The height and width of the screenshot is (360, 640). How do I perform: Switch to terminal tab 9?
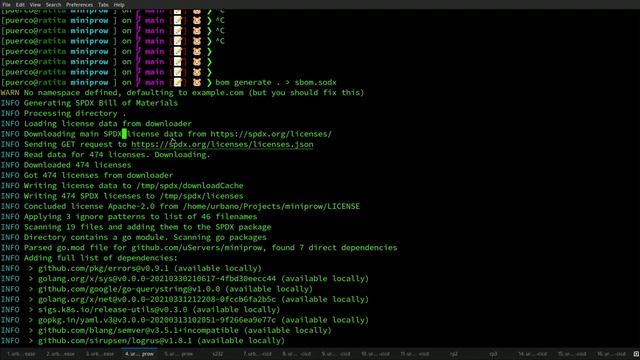pyautogui.click(x=336, y=354)
